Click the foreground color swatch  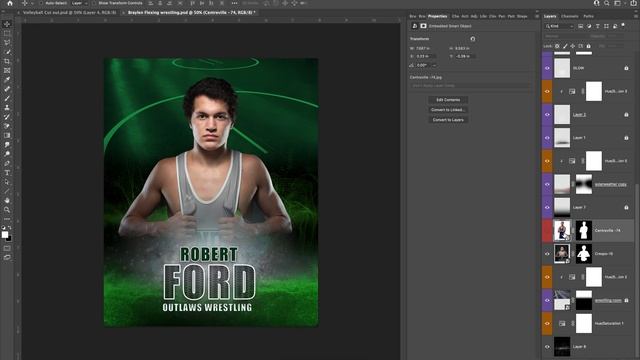click(5, 235)
